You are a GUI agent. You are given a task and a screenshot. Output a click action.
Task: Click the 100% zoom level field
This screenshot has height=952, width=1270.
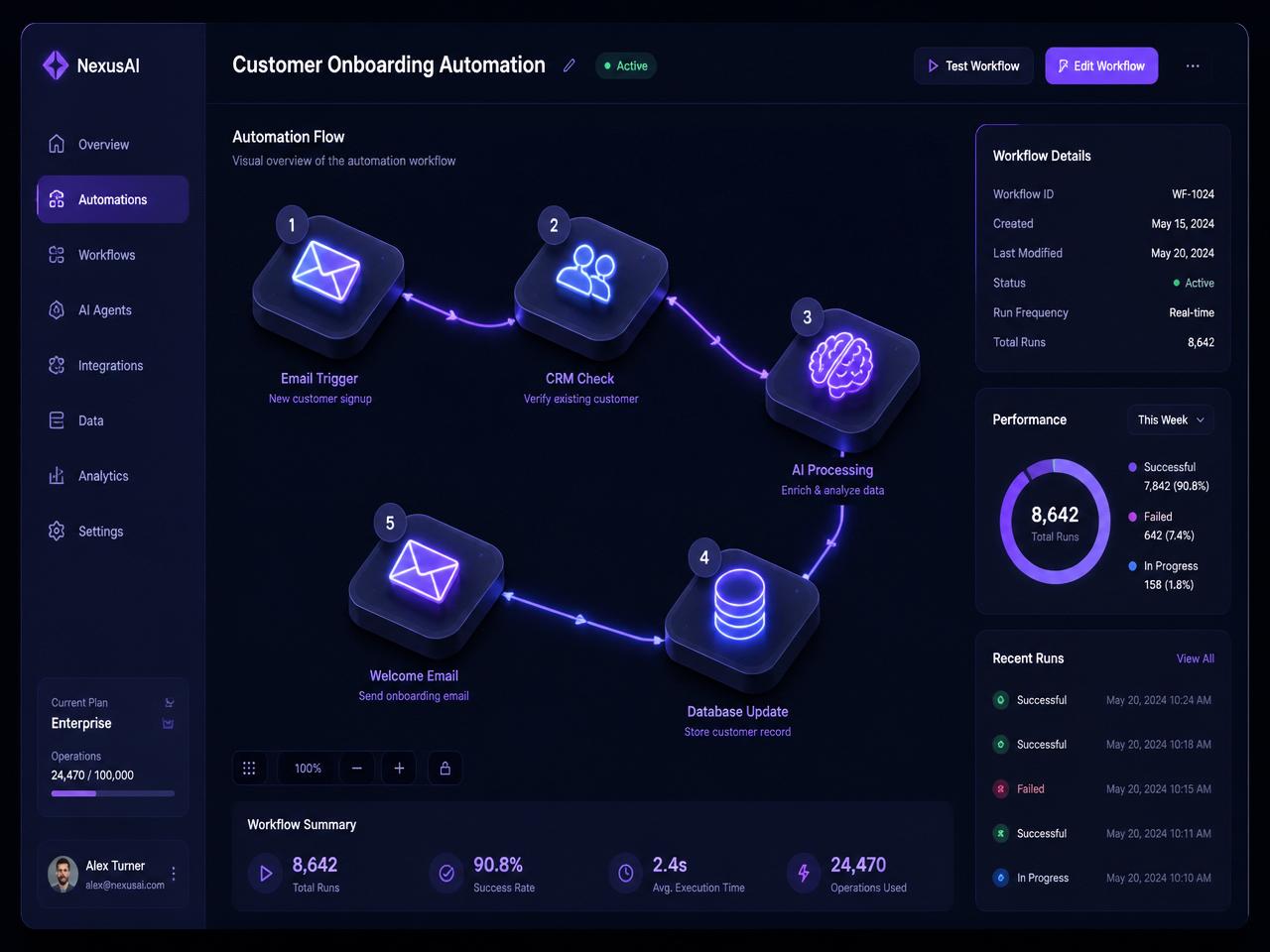[x=308, y=768]
